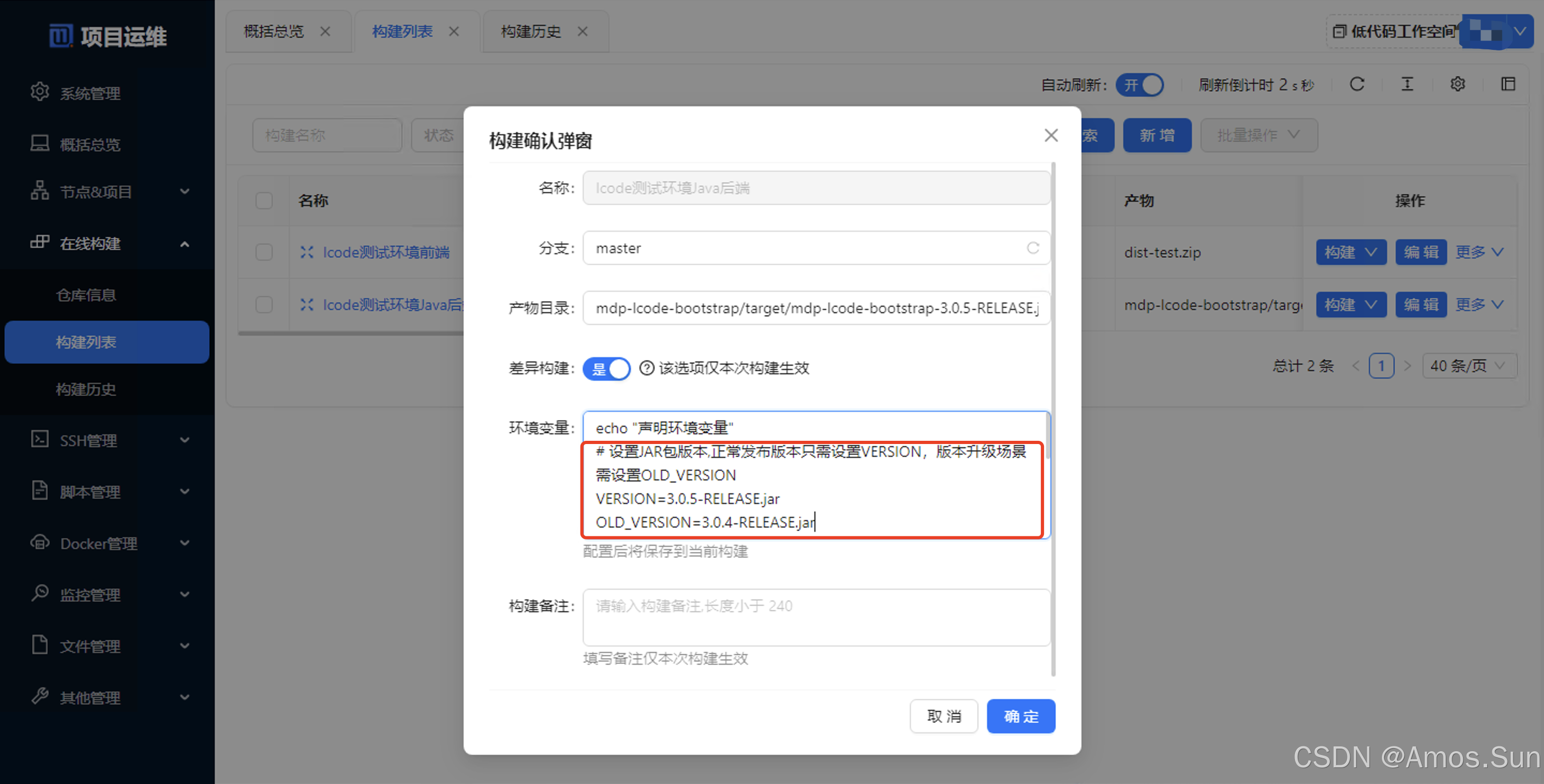
Task: Click the table layout icon at far right
Action: (x=1508, y=84)
